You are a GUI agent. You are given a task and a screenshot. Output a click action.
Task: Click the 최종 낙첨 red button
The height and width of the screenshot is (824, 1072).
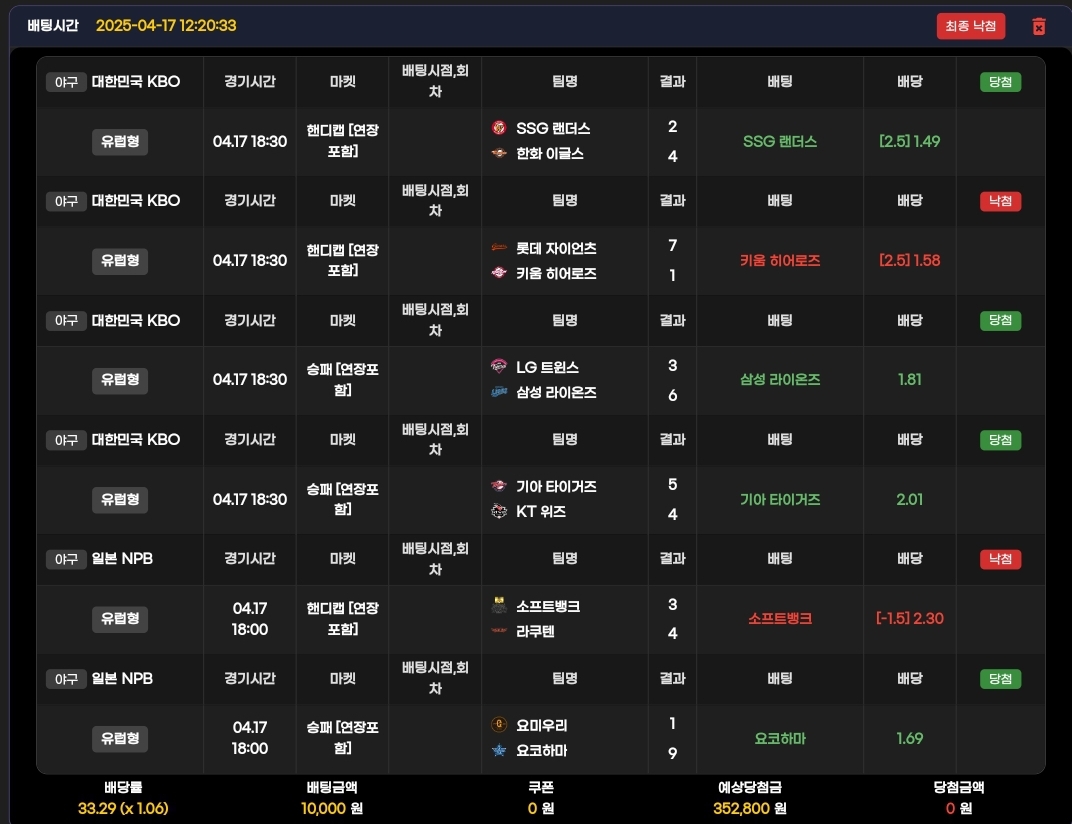(970, 27)
